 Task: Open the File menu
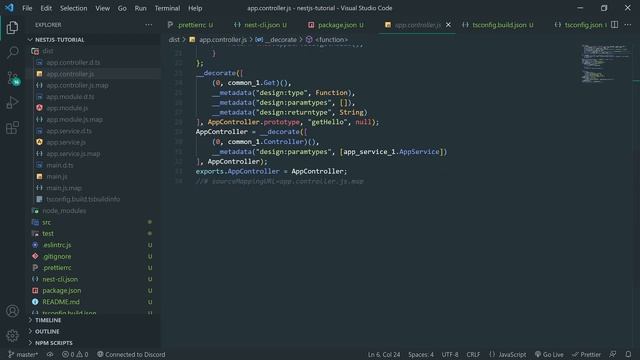click(x=27, y=8)
